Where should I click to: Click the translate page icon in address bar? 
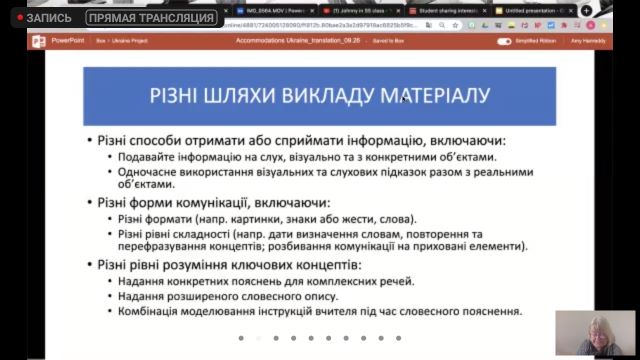pyautogui.click(x=429, y=25)
